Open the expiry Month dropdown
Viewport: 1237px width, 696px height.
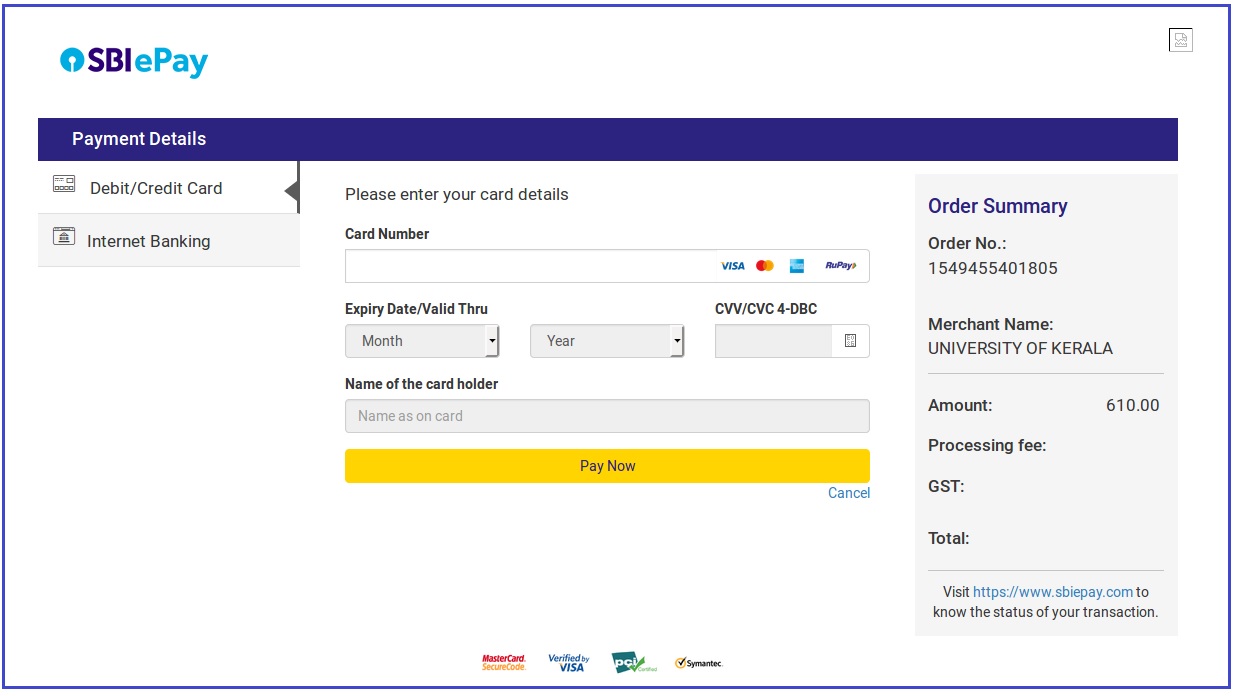tap(422, 341)
